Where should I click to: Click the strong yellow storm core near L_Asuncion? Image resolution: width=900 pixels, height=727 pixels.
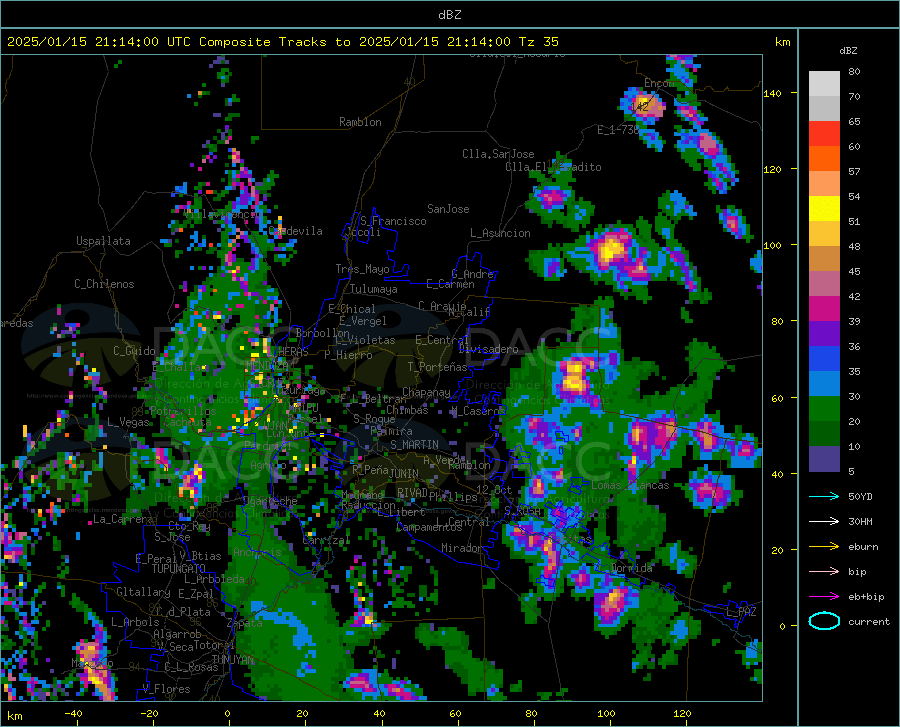pos(610,250)
